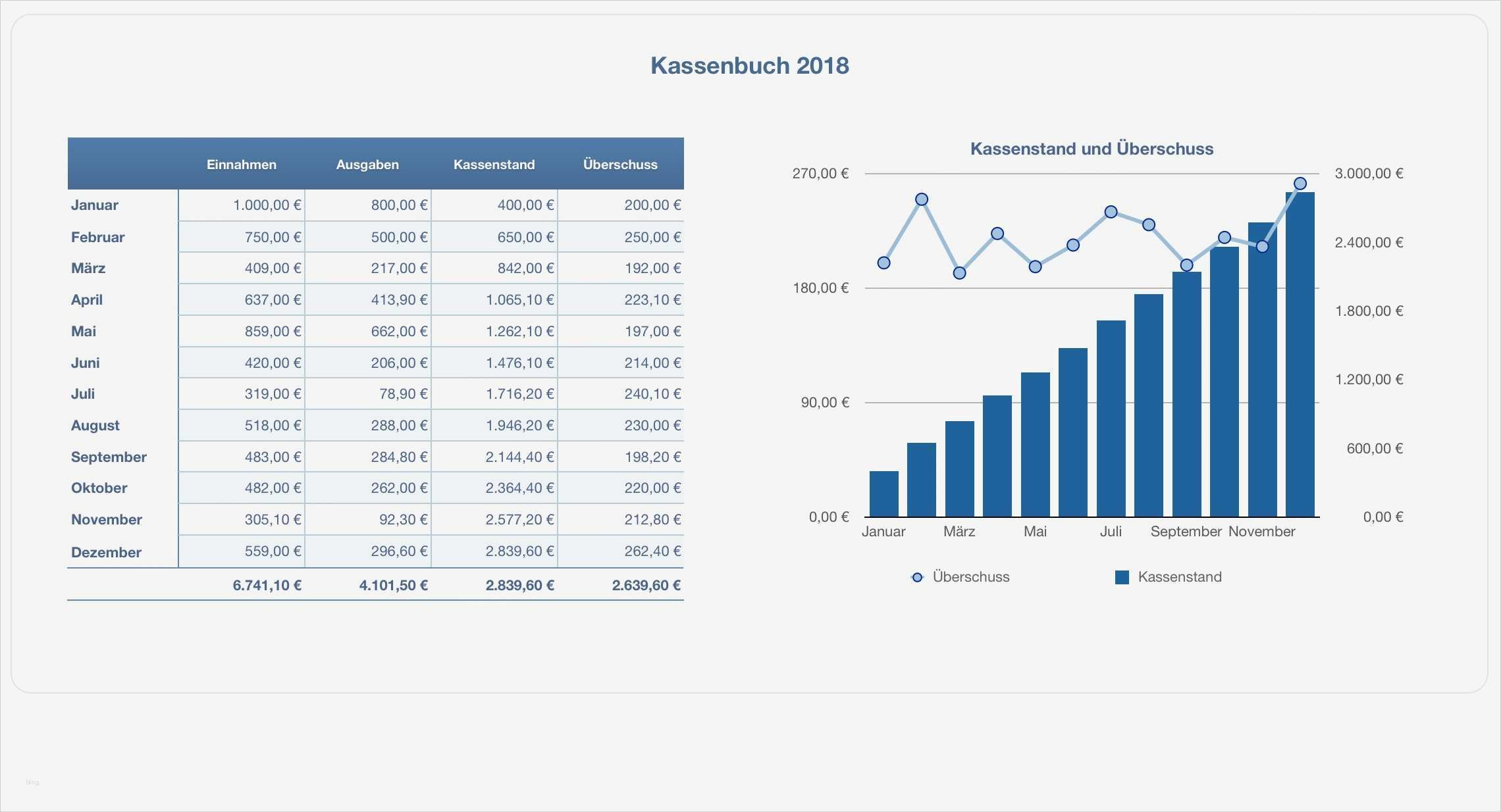Click the Dezember line point at chart top

(1300, 184)
